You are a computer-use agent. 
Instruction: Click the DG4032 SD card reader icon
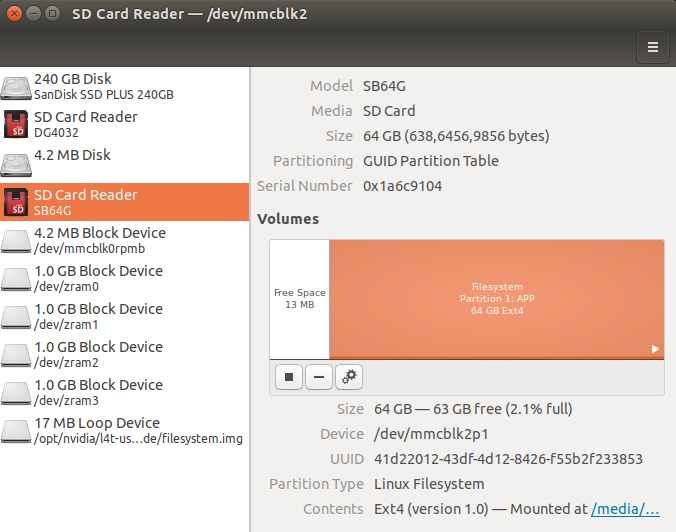coord(16,125)
